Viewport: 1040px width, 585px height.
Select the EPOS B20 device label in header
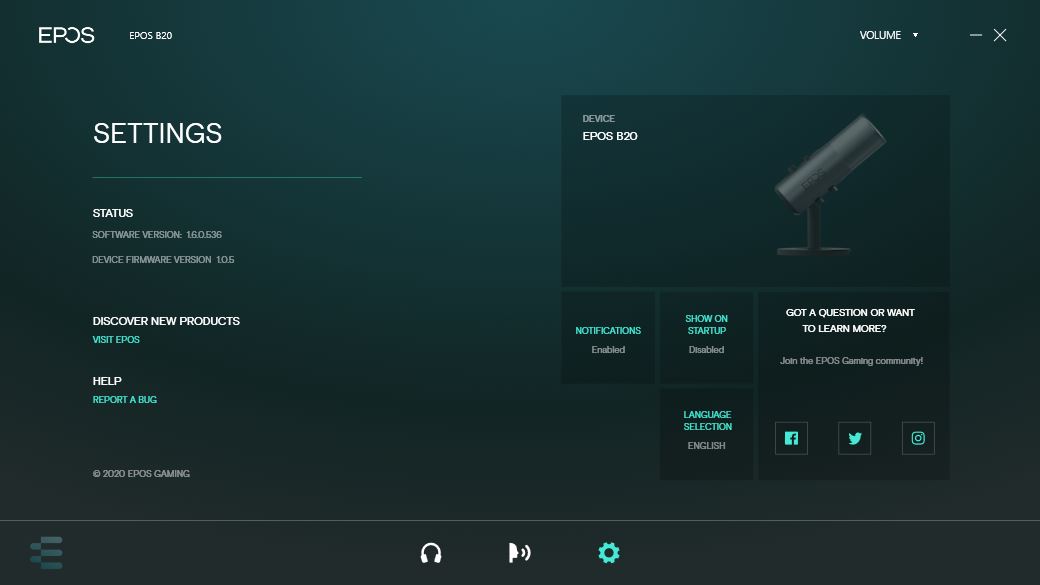click(x=151, y=36)
